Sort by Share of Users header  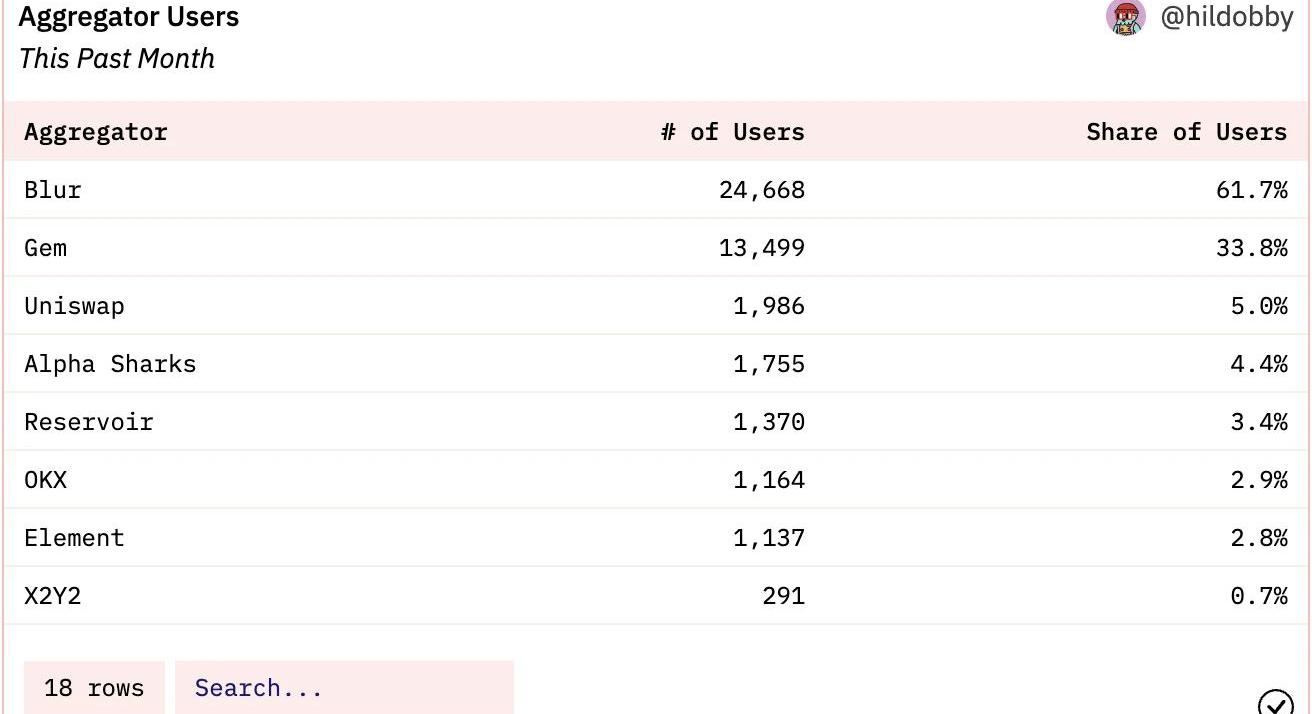point(1187,132)
